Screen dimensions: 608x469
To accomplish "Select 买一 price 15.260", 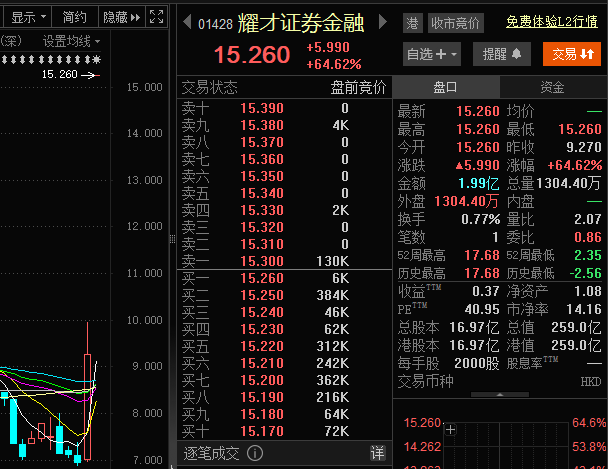I will pos(262,278).
